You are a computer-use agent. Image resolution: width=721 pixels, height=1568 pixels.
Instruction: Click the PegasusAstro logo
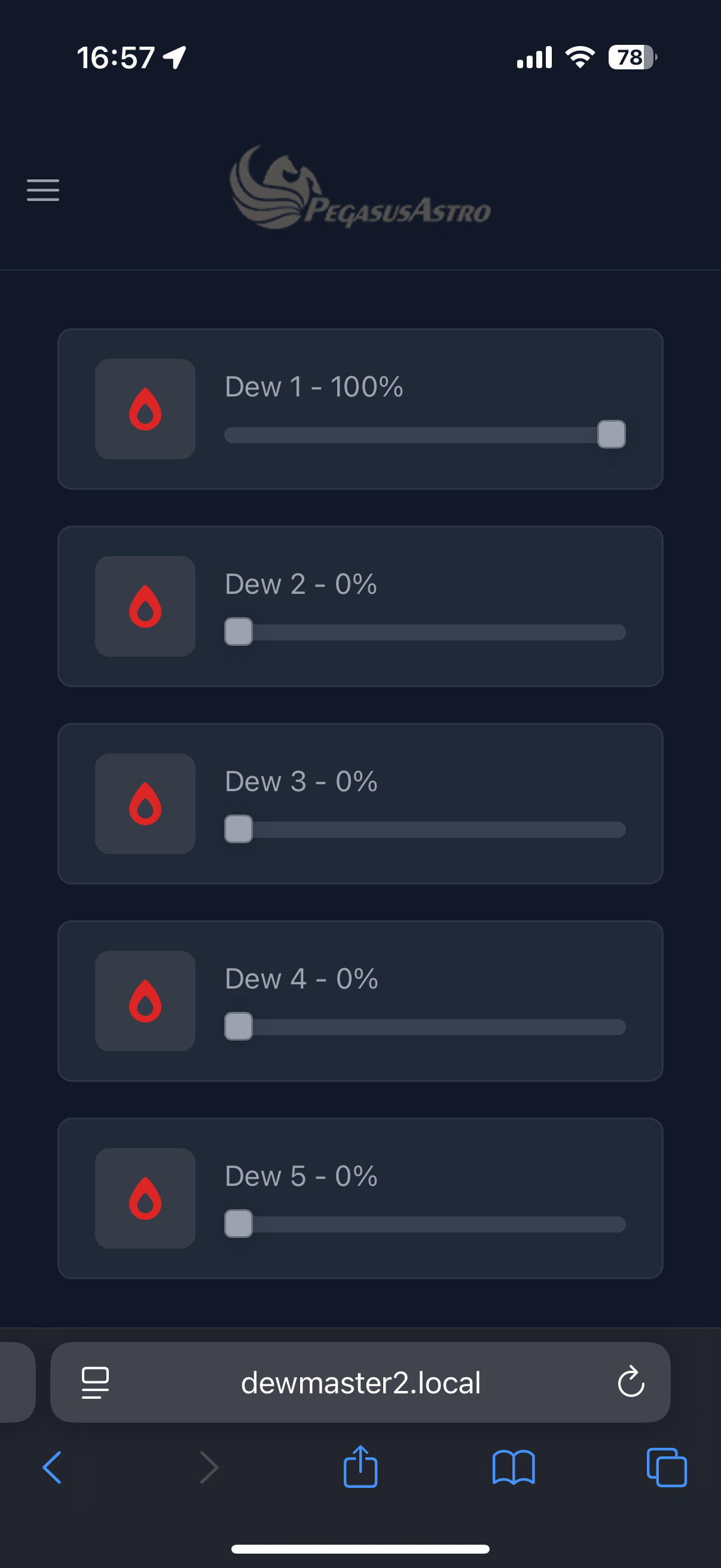(360, 188)
